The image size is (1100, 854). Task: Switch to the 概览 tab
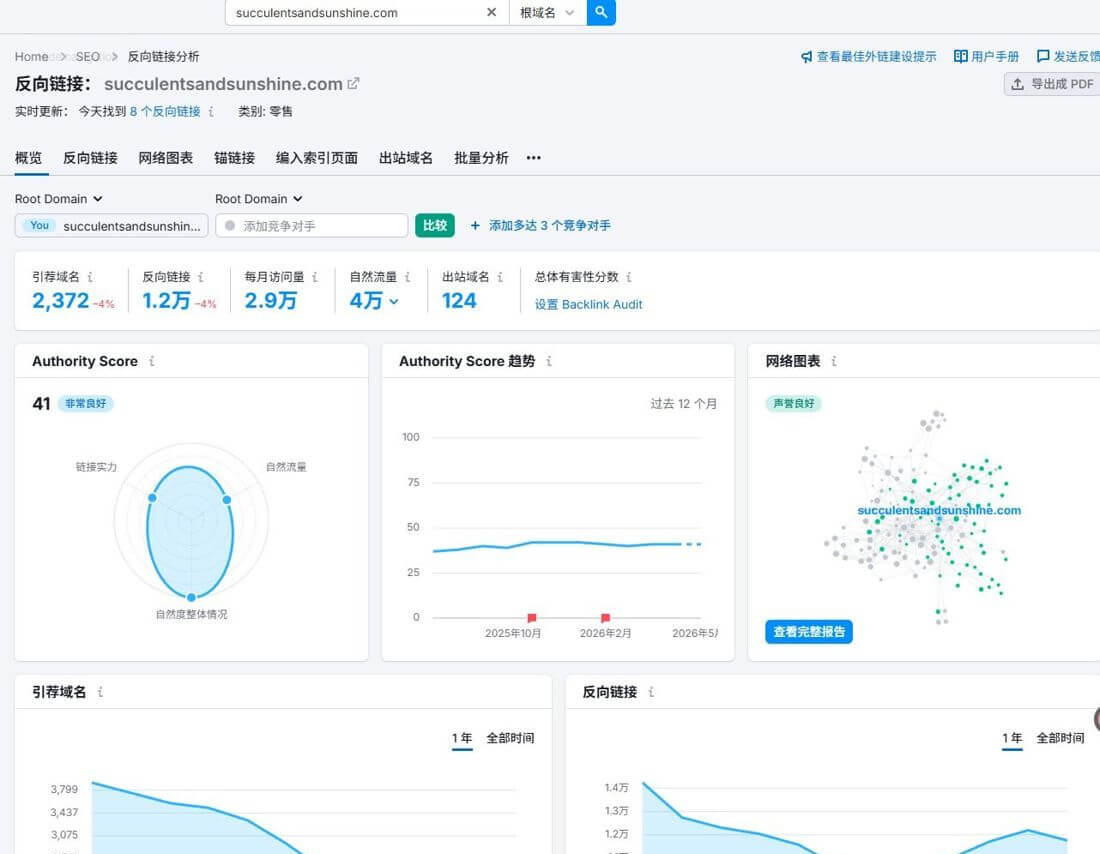[x=29, y=158]
